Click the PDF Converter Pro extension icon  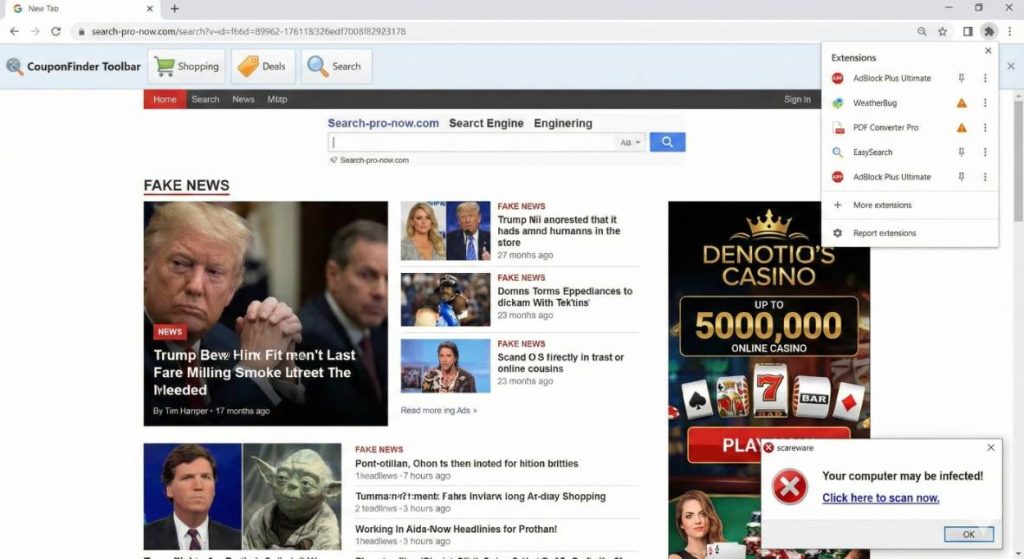[838, 128]
